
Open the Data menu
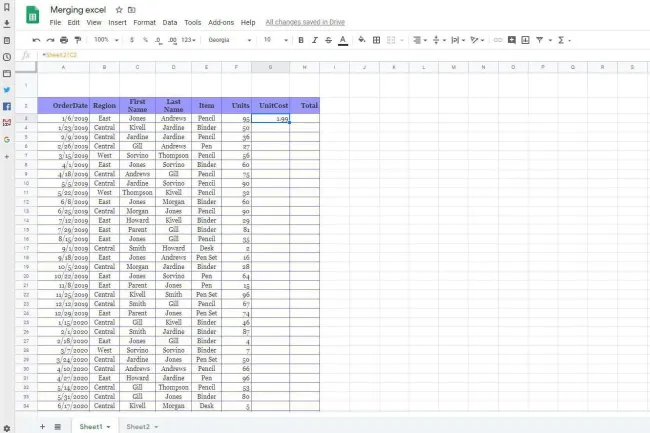coord(170,22)
